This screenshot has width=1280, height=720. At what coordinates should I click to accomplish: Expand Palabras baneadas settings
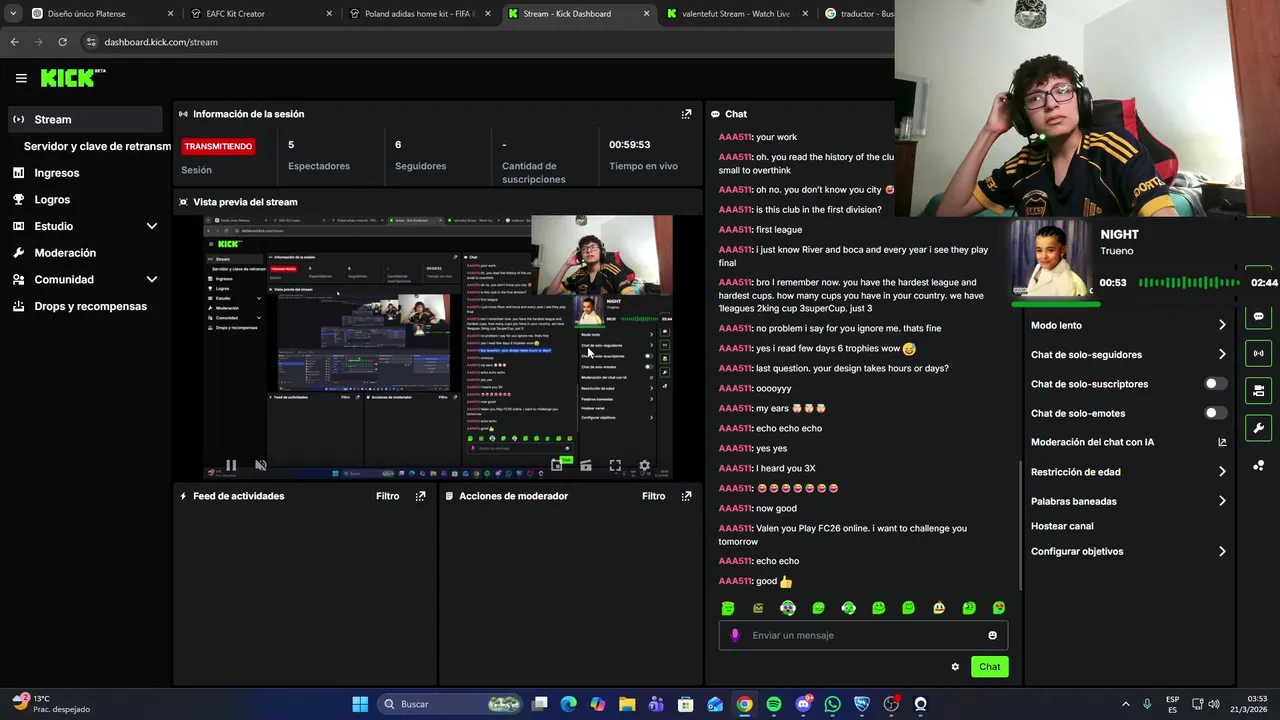1222,501
